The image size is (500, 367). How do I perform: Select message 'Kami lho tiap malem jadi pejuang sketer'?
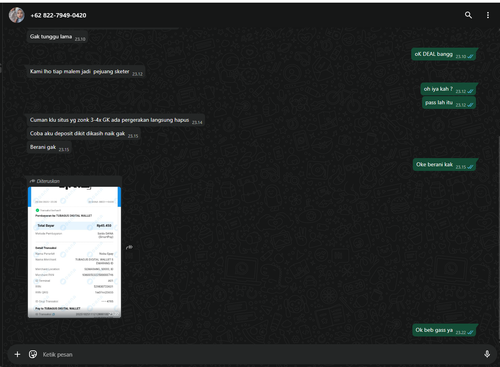pos(86,72)
